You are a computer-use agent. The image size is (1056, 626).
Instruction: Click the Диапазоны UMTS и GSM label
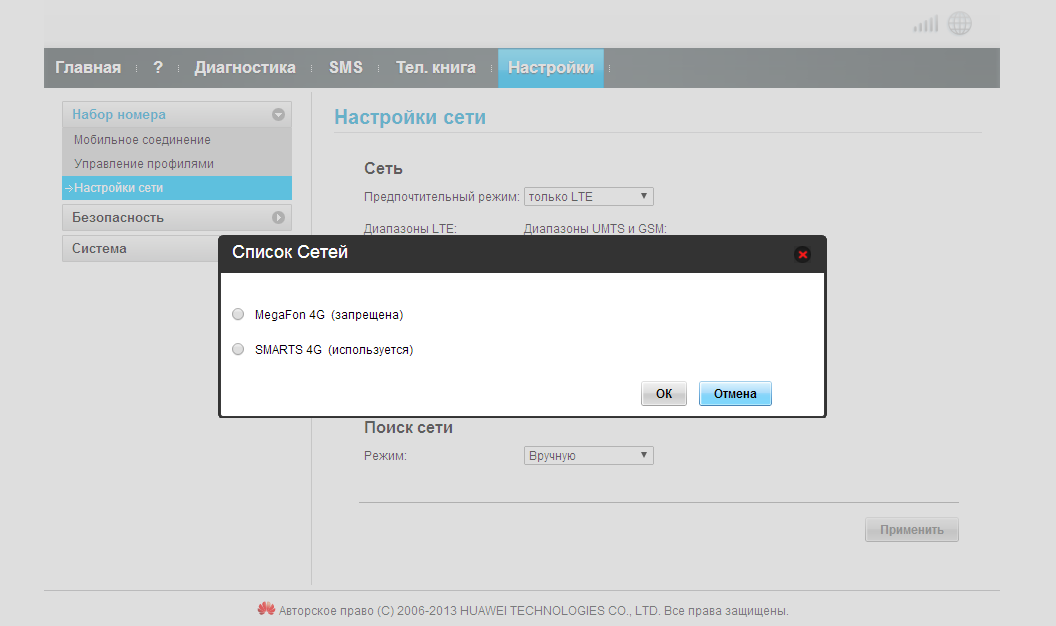(x=595, y=229)
